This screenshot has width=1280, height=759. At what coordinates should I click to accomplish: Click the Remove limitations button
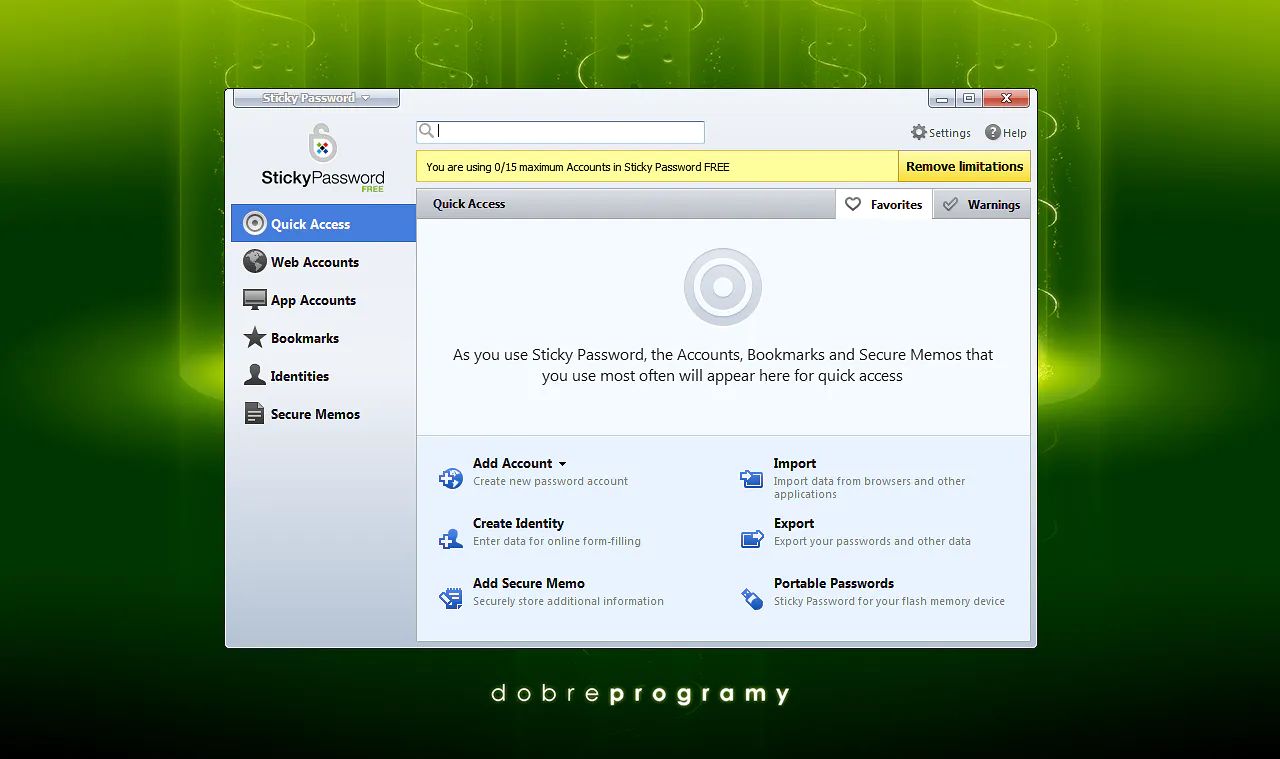click(x=963, y=166)
